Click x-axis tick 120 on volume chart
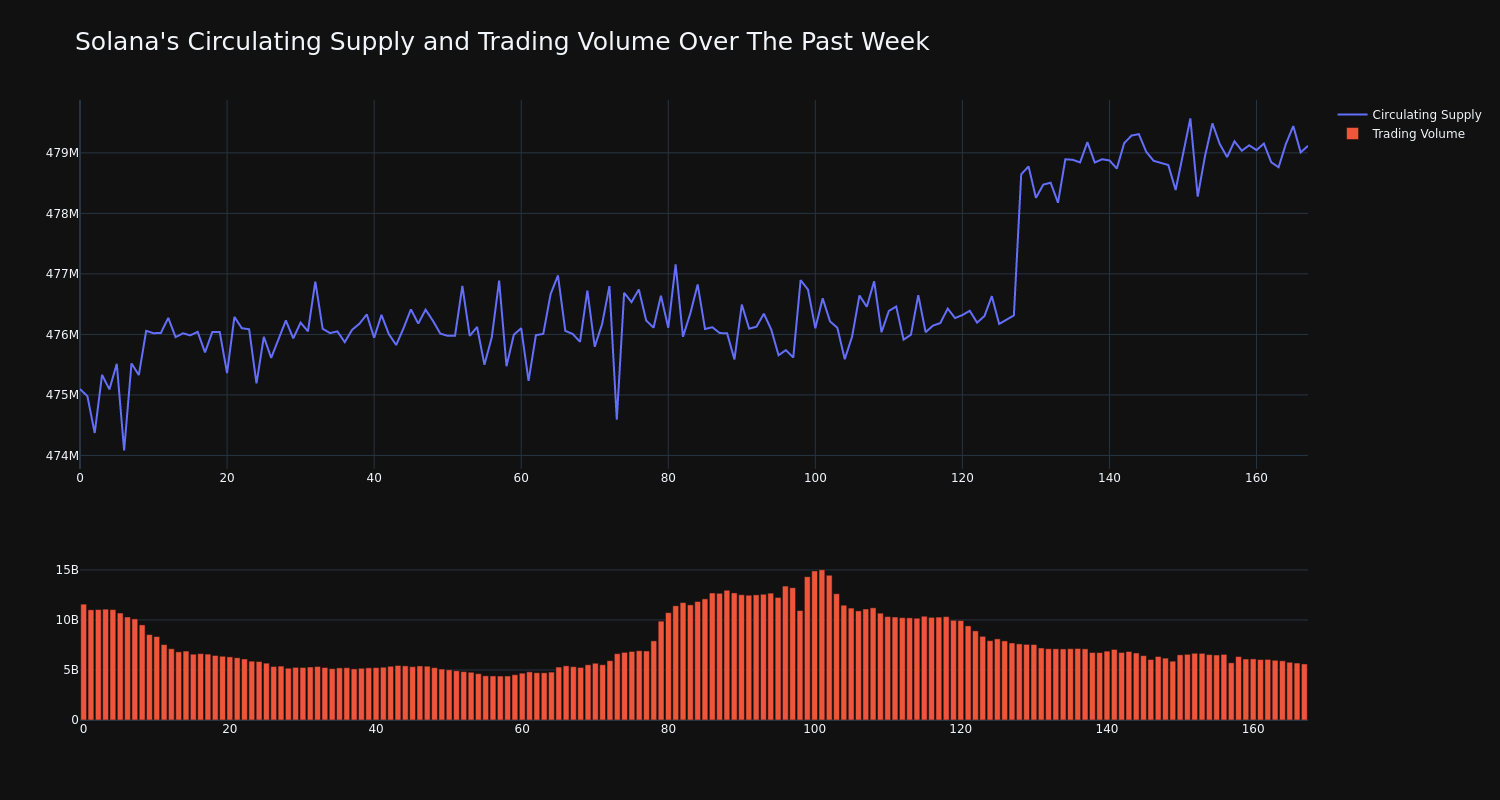Screen dimensions: 1500x800 [x=961, y=729]
